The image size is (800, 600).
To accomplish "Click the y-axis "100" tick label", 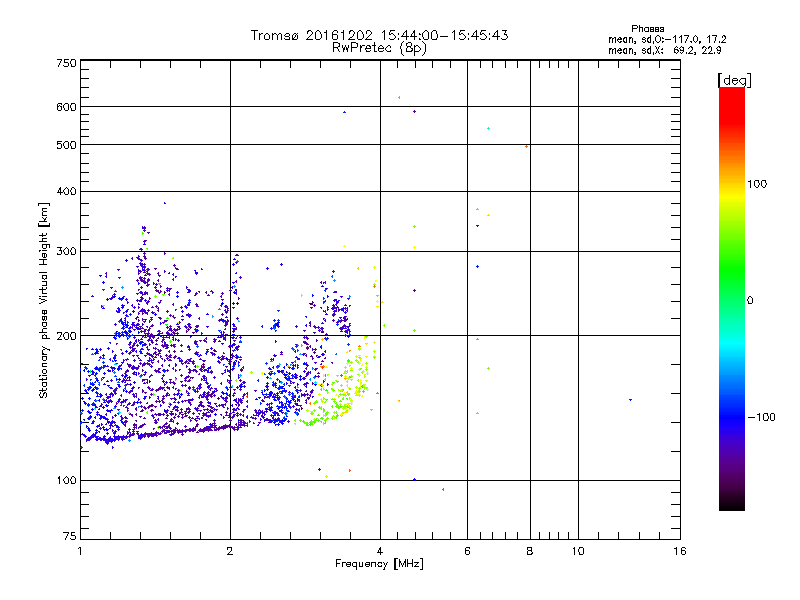I will [x=66, y=481].
